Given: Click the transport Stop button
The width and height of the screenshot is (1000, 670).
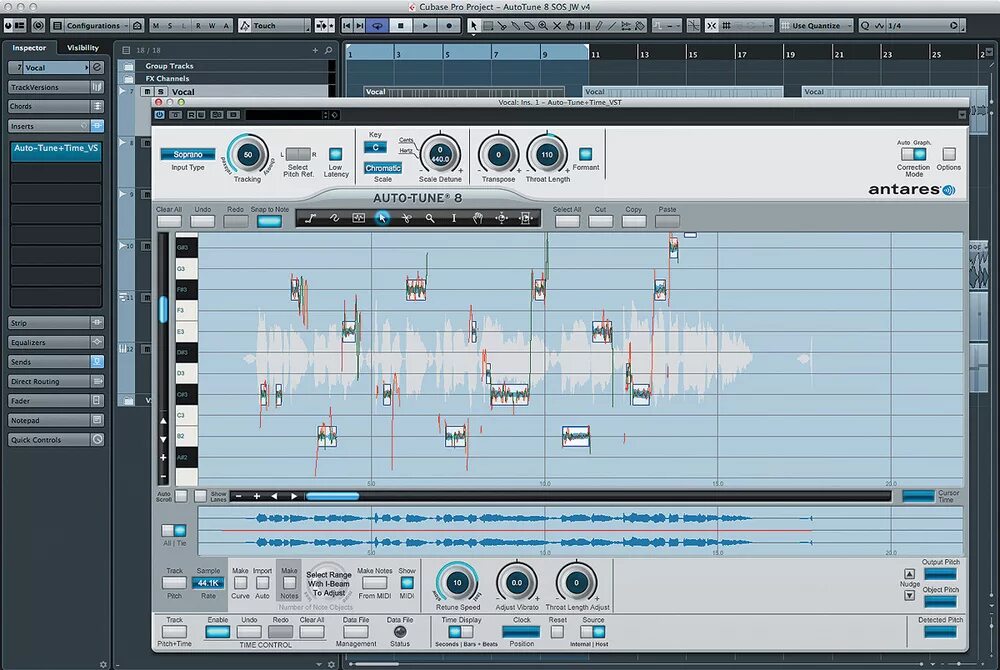Looking at the screenshot, I should (x=401, y=25).
